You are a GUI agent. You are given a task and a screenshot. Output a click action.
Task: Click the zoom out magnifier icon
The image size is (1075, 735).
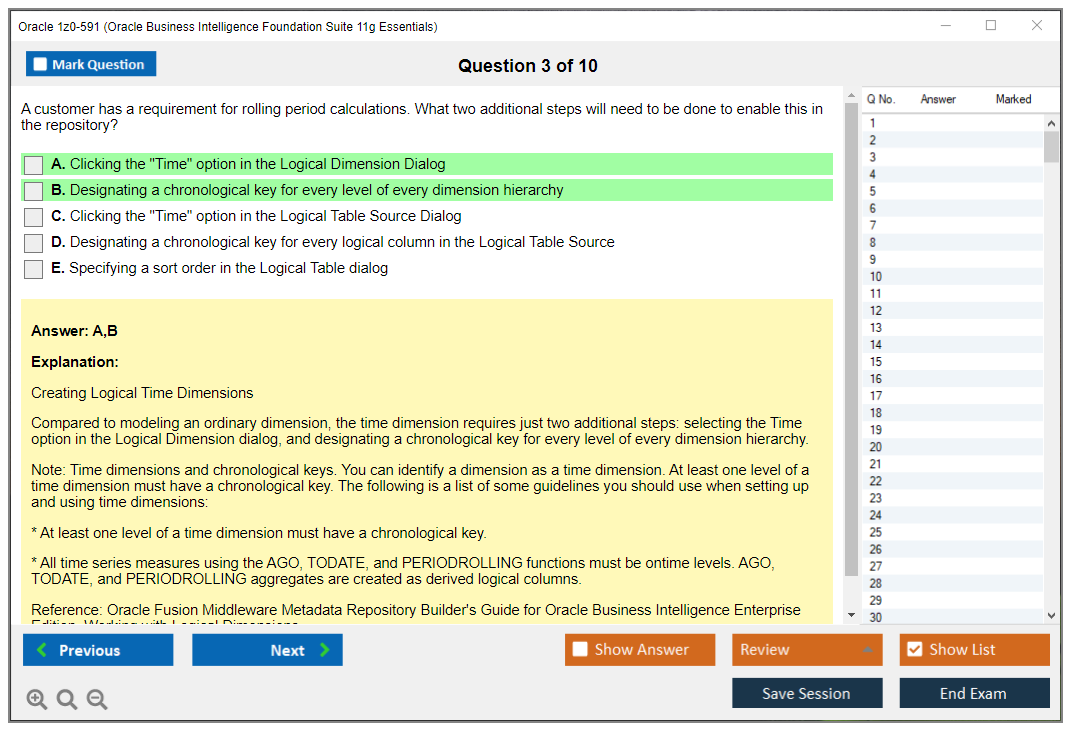[97, 700]
